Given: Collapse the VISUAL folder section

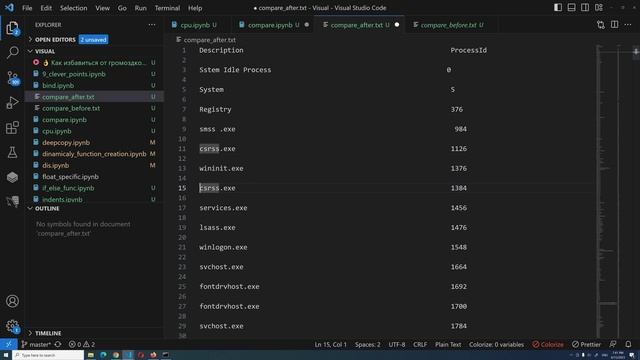Looking at the screenshot, I should [x=45, y=51].
